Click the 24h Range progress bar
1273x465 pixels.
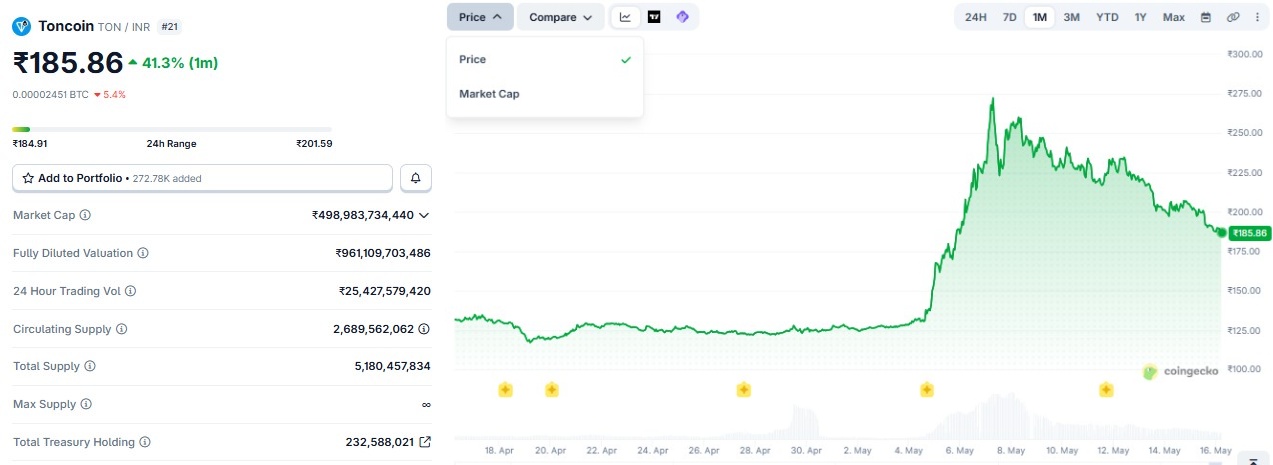click(172, 129)
